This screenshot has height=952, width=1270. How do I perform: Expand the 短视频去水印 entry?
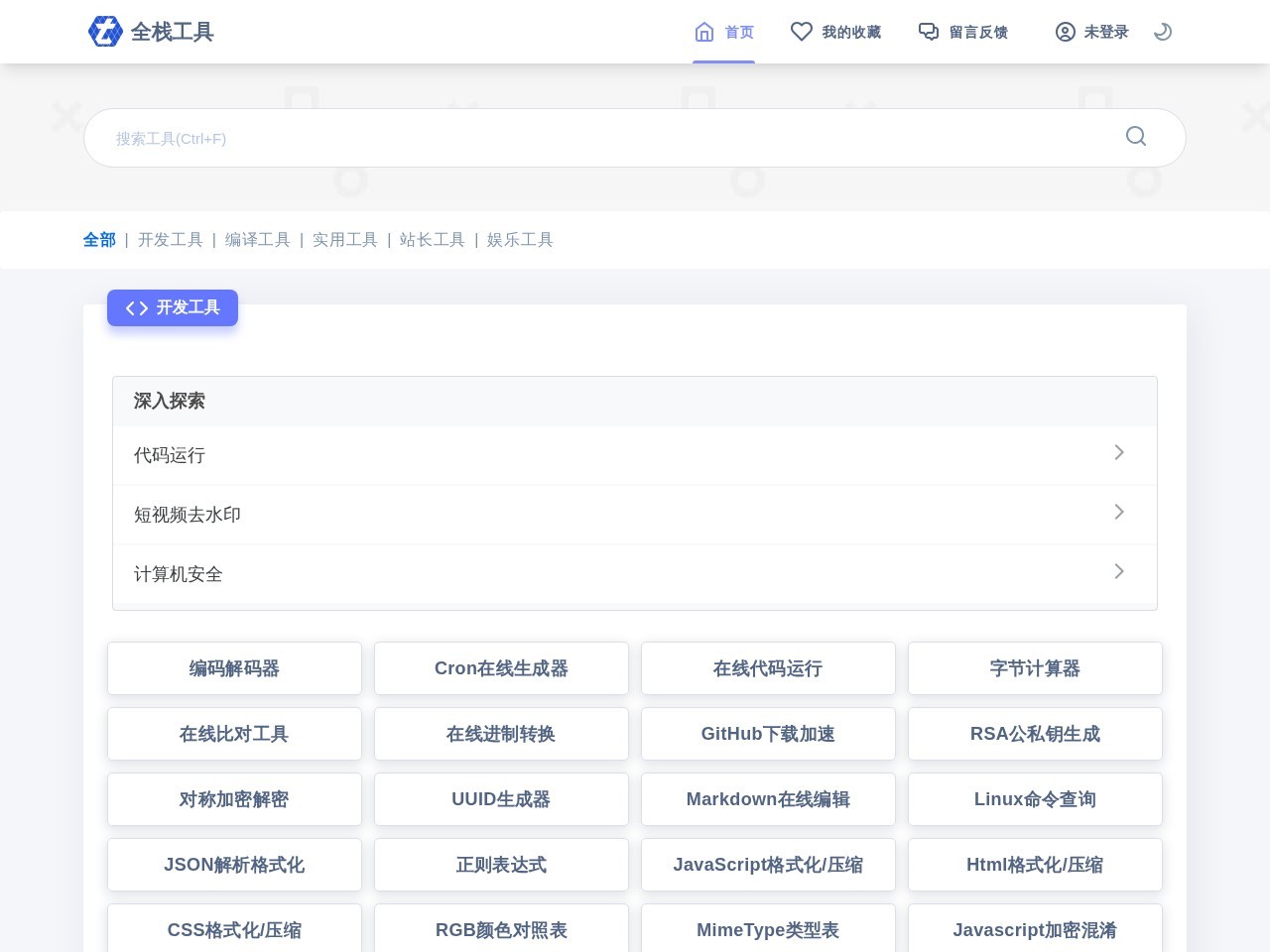pos(1119,513)
